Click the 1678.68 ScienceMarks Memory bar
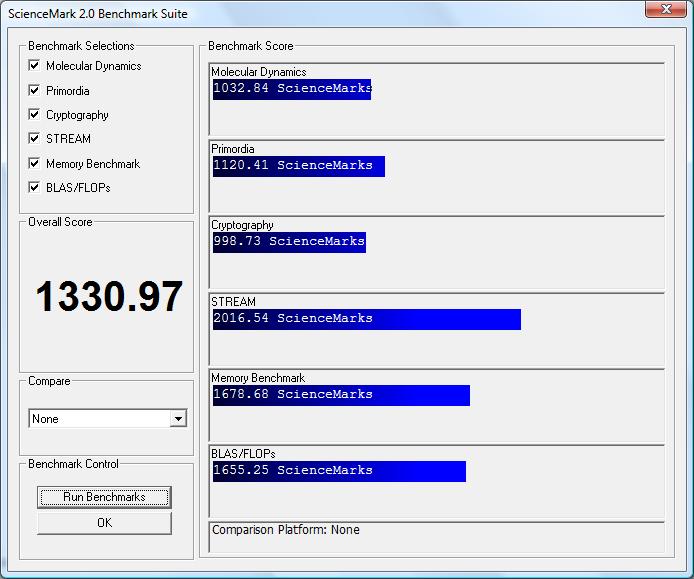Image resolution: width=694 pixels, height=579 pixels. point(341,395)
